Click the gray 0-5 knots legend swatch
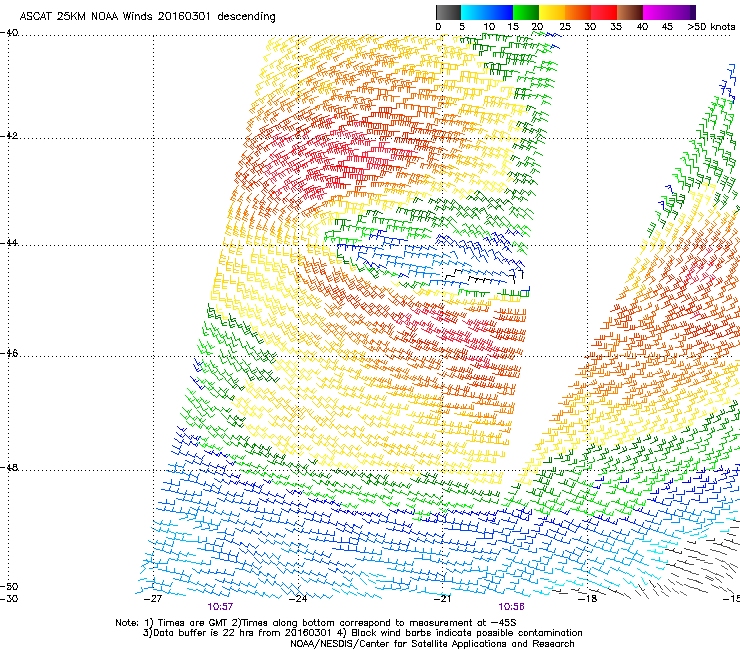 pyautogui.click(x=448, y=12)
